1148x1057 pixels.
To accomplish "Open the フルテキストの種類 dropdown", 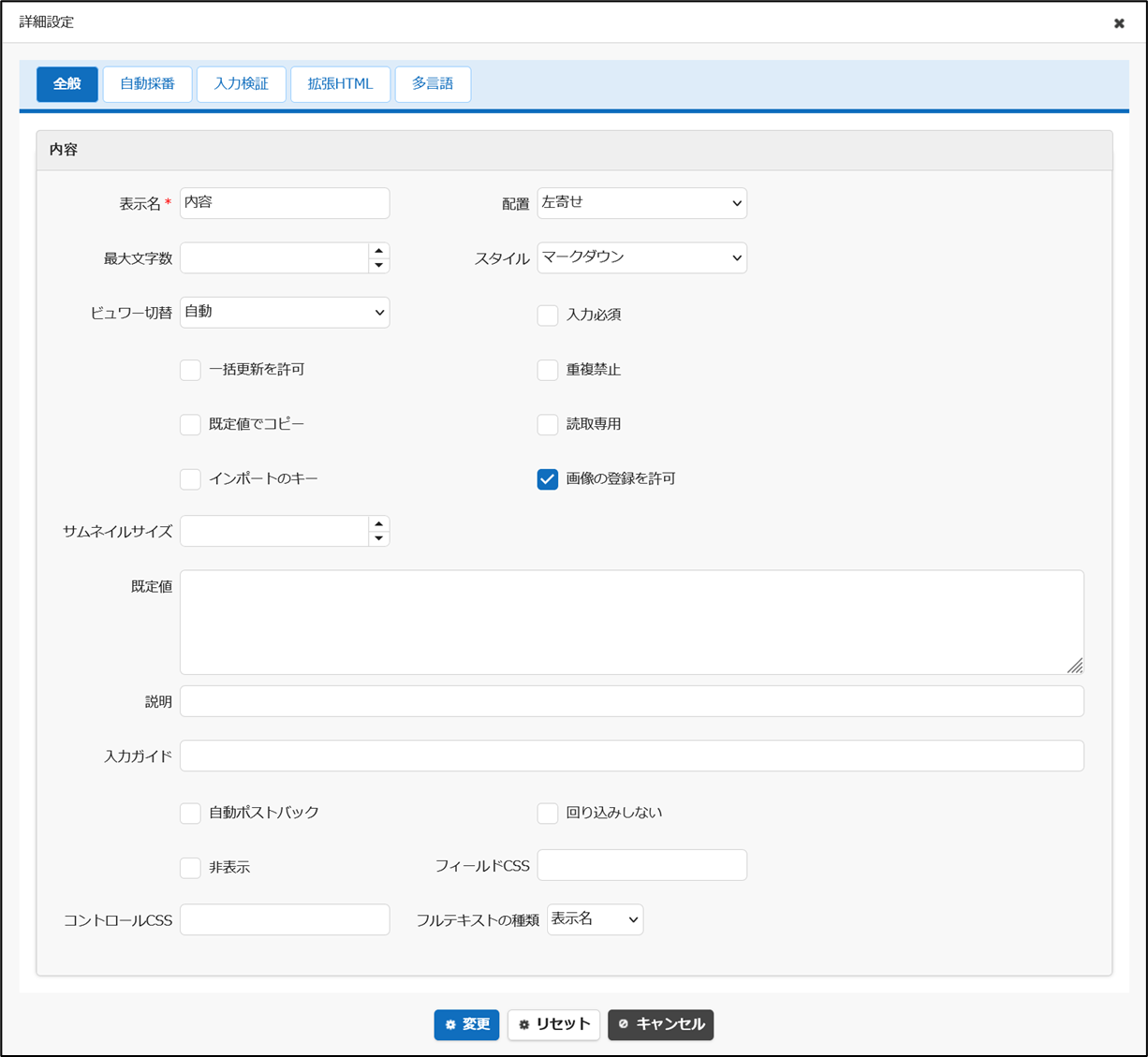I will 595,919.
